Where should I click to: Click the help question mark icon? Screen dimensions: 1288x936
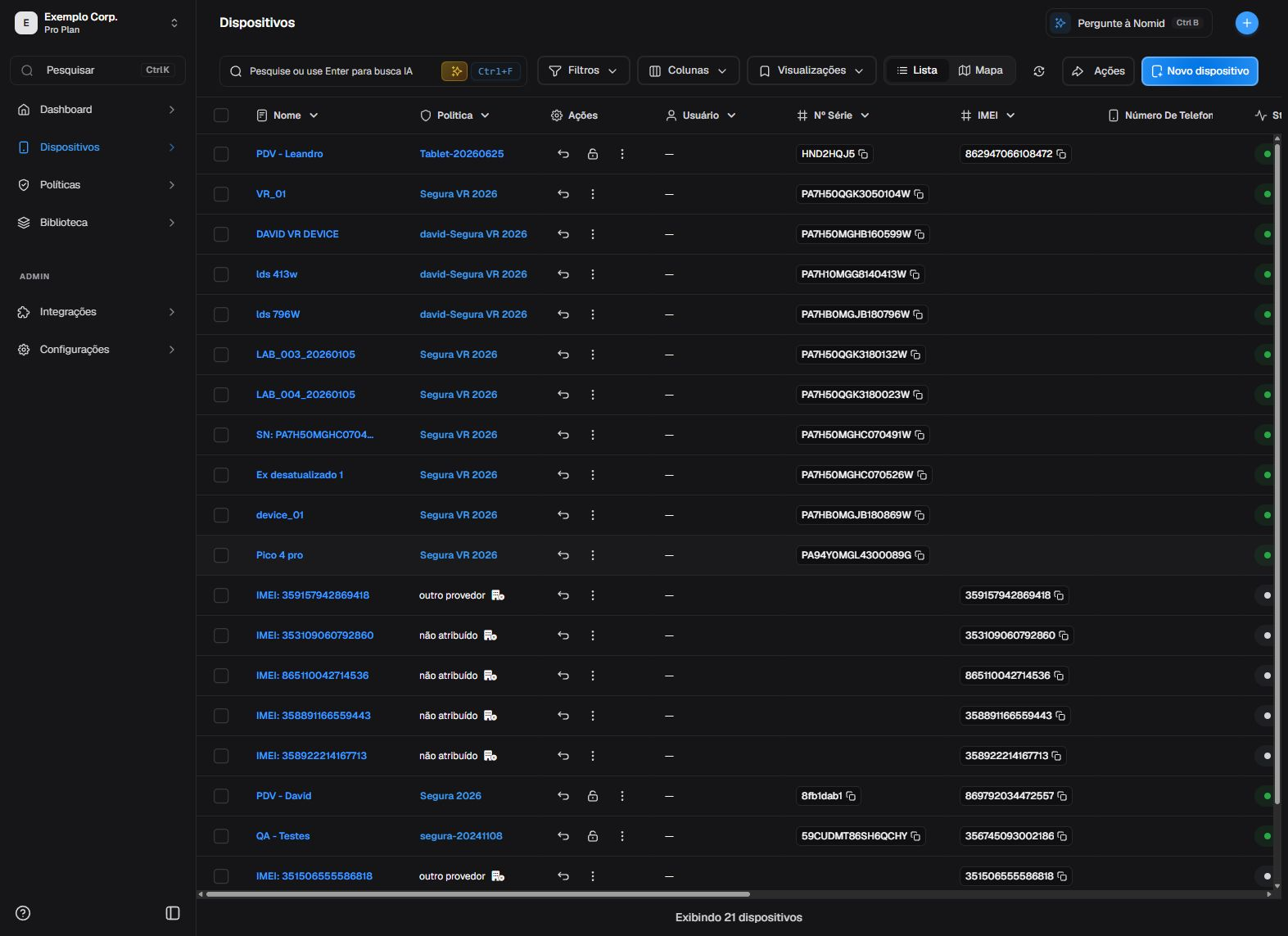pyautogui.click(x=23, y=913)
